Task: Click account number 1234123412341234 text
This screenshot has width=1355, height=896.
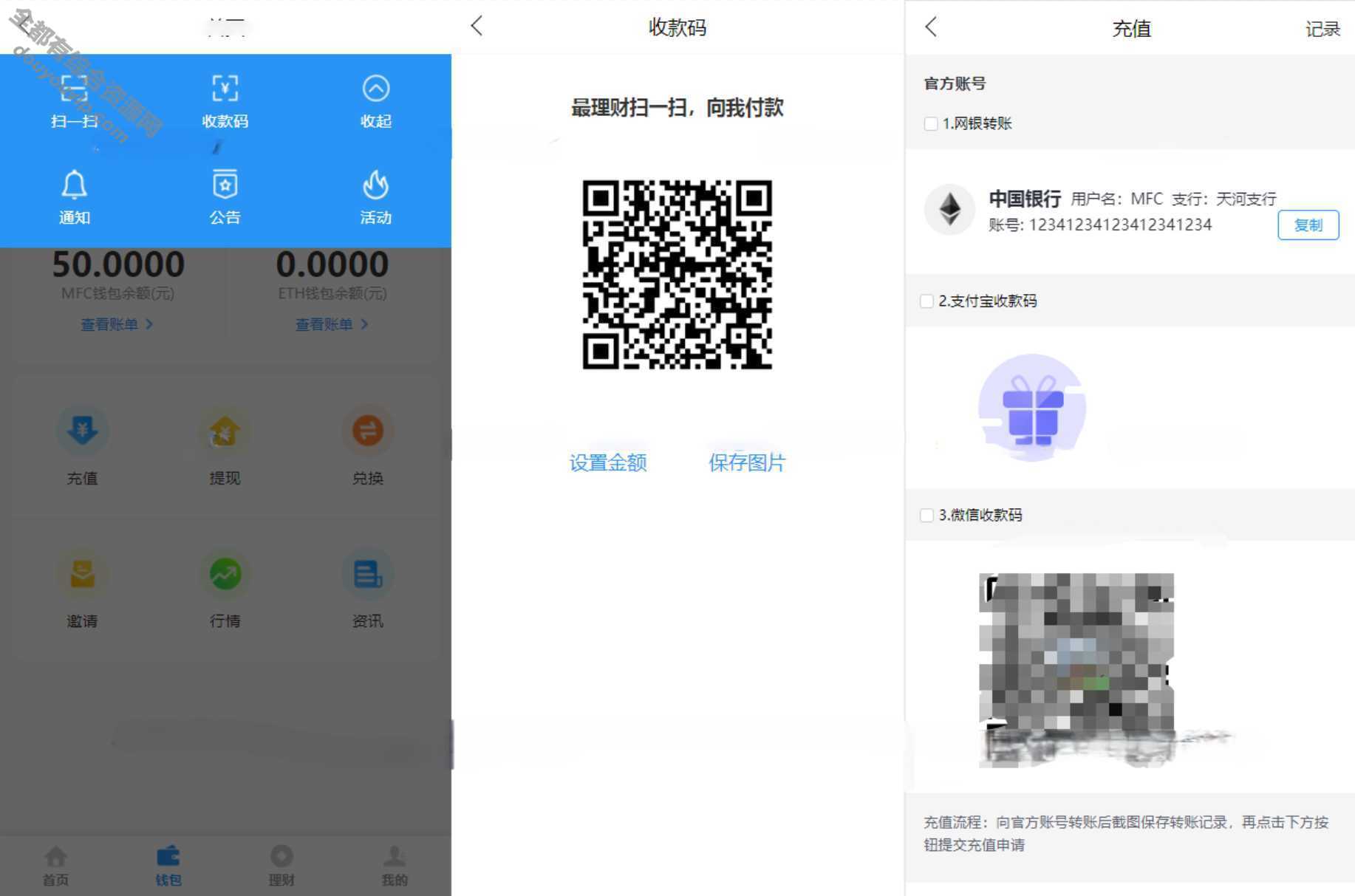Action: (x=1120, y=225)
